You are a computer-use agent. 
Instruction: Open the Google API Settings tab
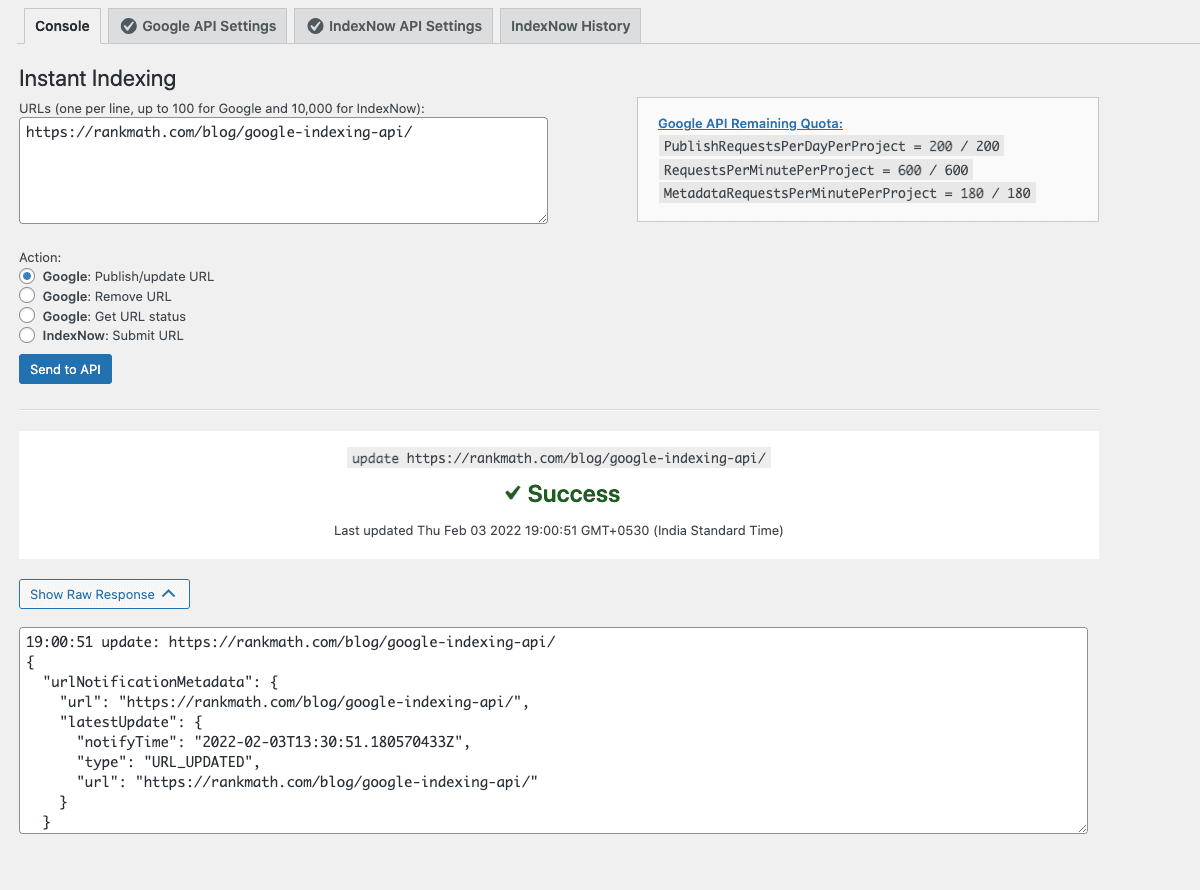198,26
